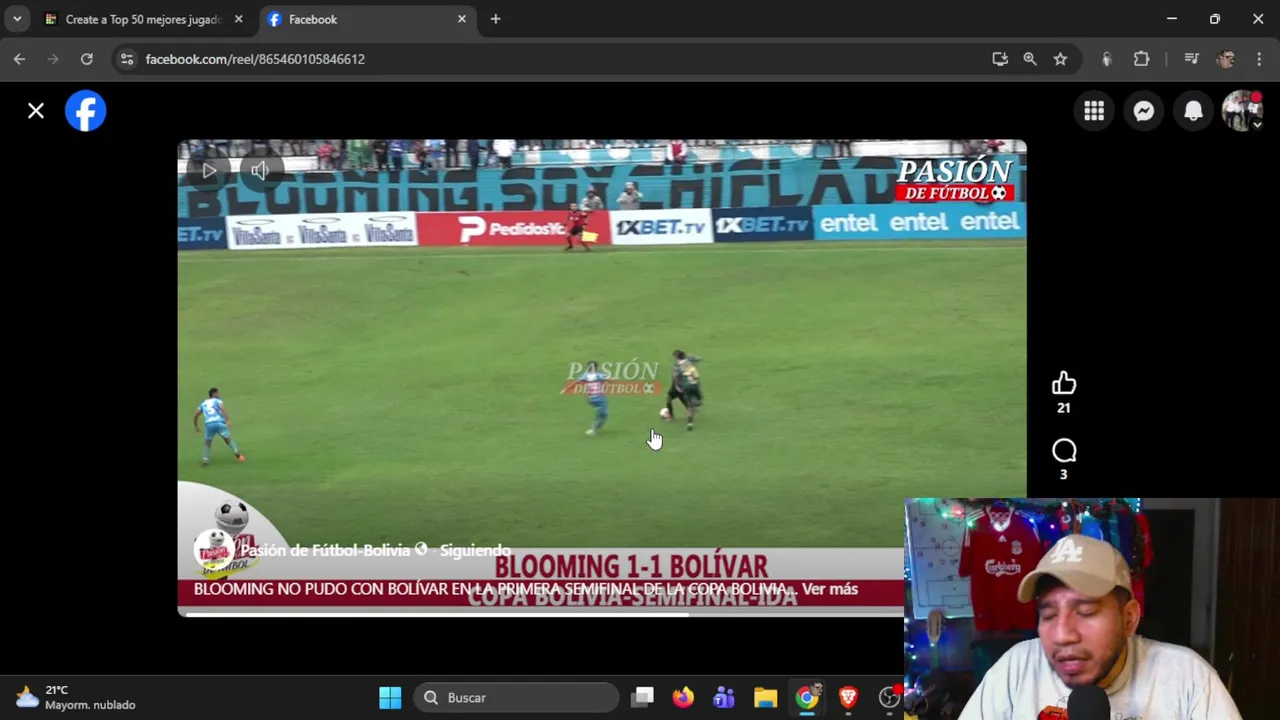Open the Pasión de Fútbol page avatar
This screenshot has width=1280, height=720.
click(x=215, y=551)
